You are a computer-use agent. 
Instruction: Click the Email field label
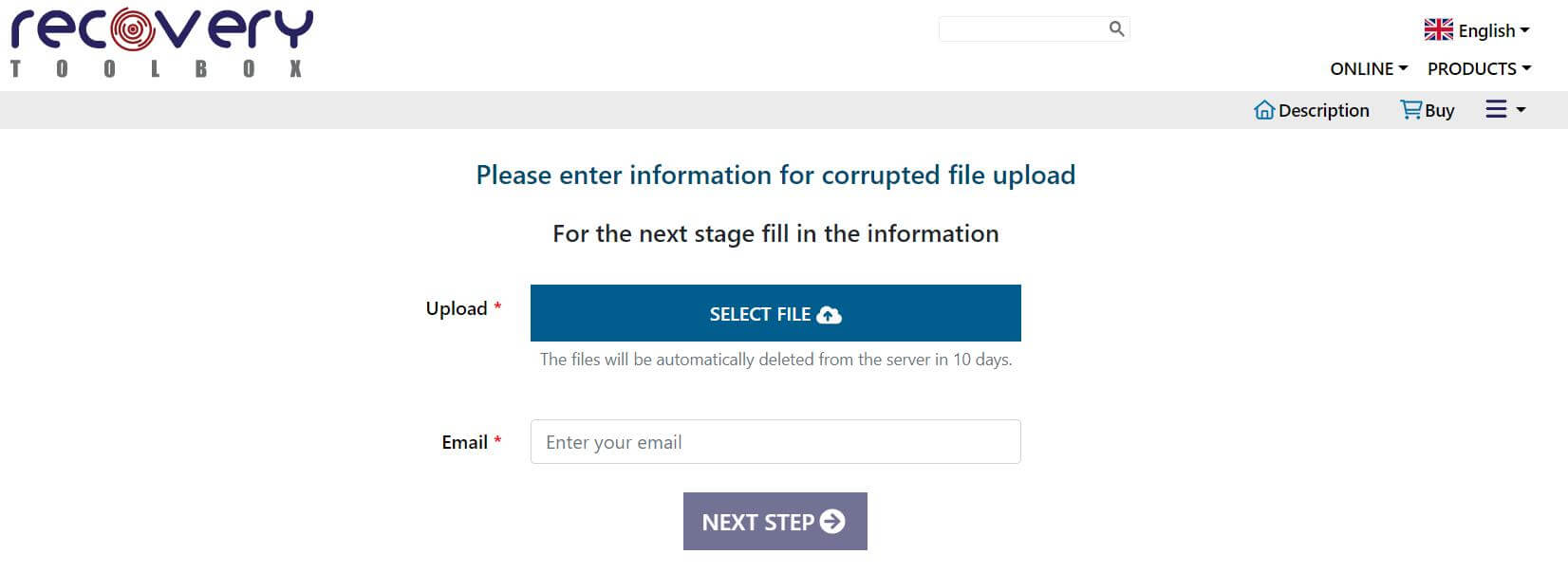465,442
